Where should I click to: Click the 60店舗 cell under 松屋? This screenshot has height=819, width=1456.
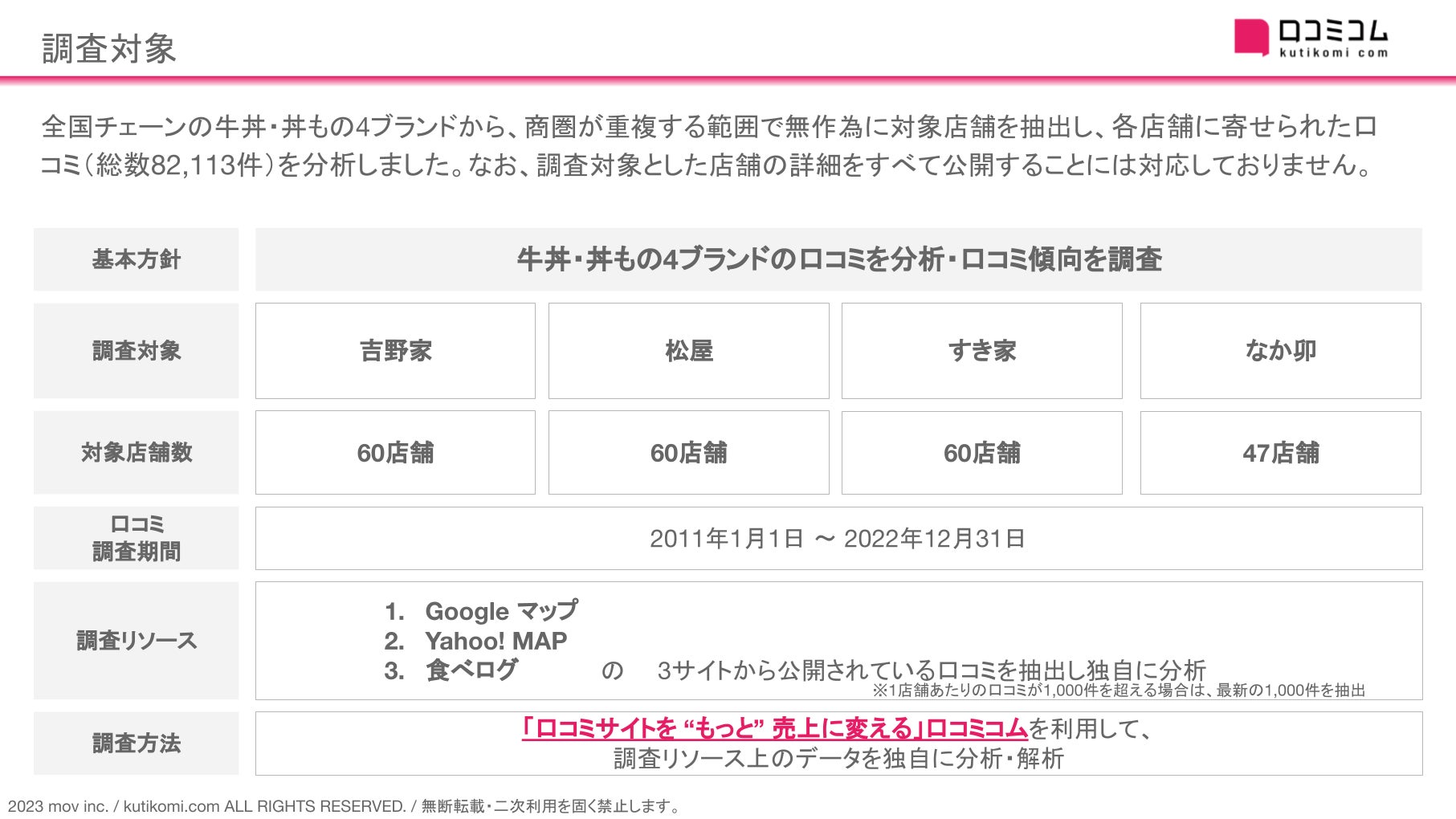[x=688, y=453]
